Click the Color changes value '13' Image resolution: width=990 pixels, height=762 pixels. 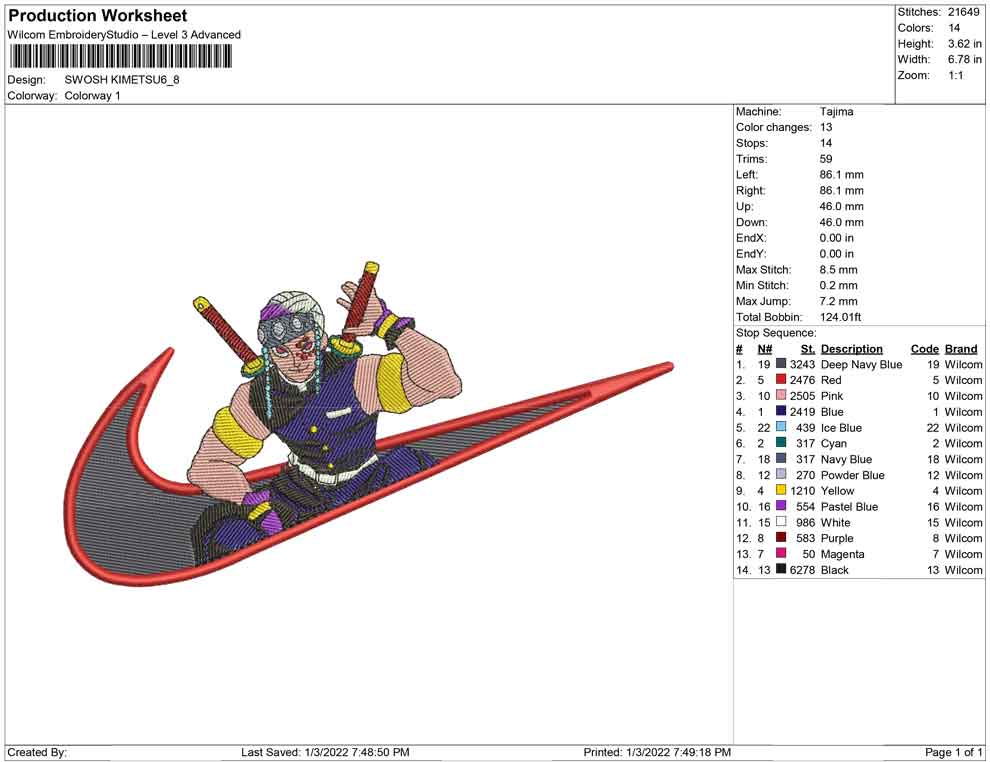click(826, 128)
